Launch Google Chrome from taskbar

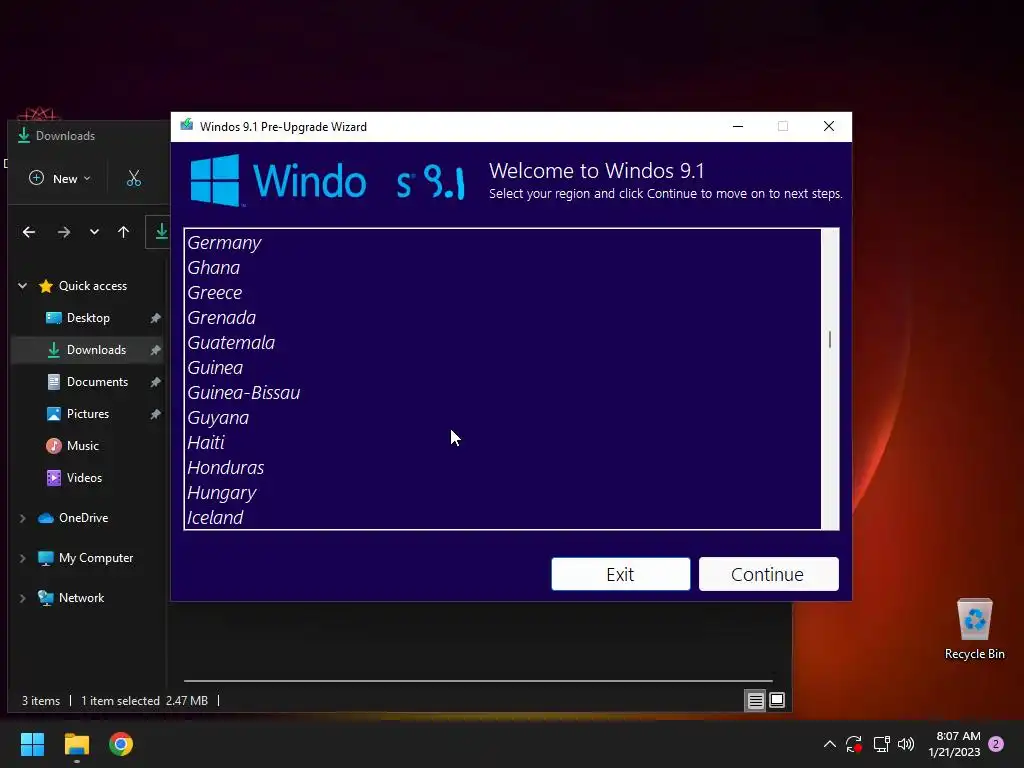[x=121, y=744]
